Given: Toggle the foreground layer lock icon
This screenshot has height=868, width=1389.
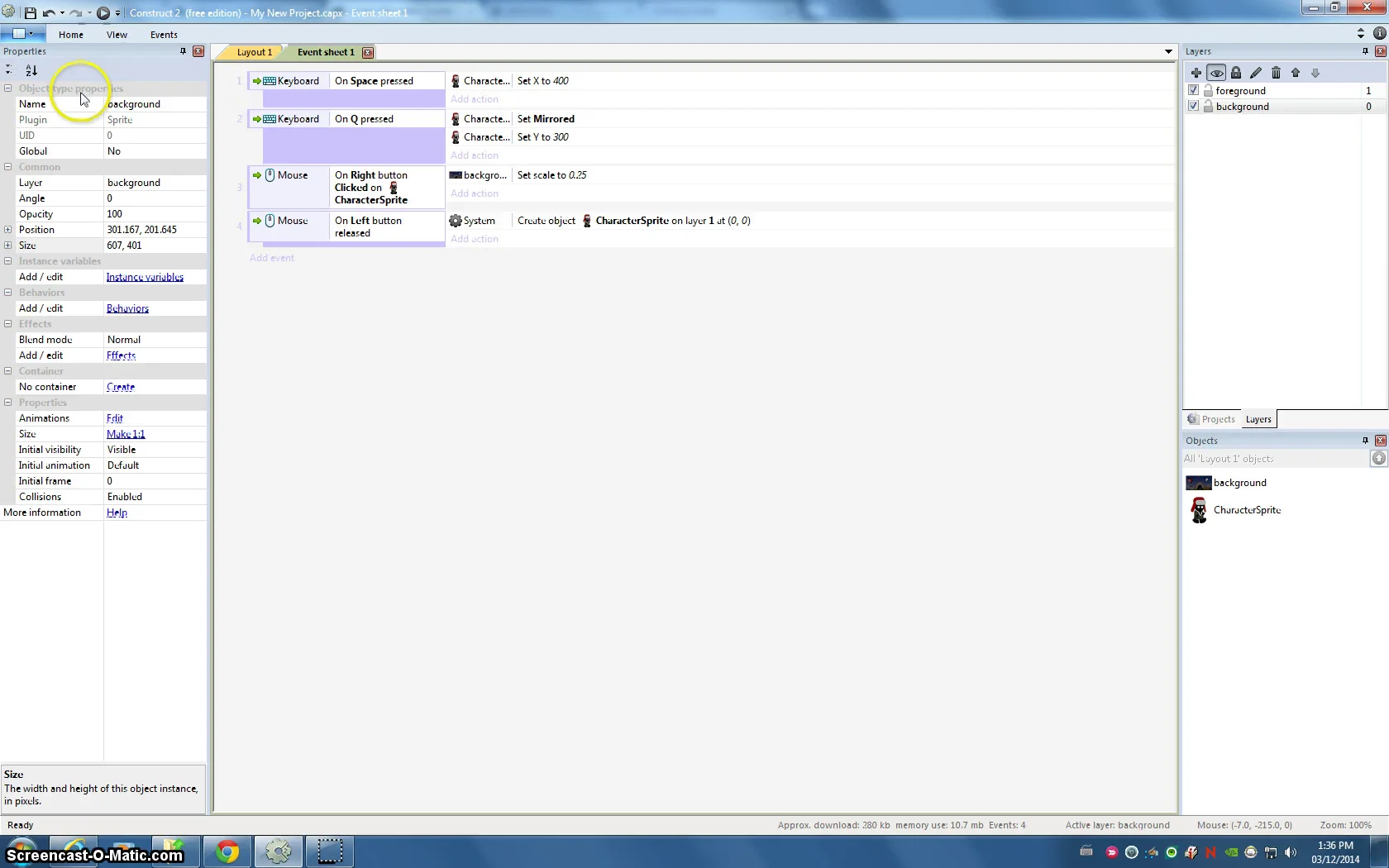Looking at the screenshot, I should coord(1208,90).
